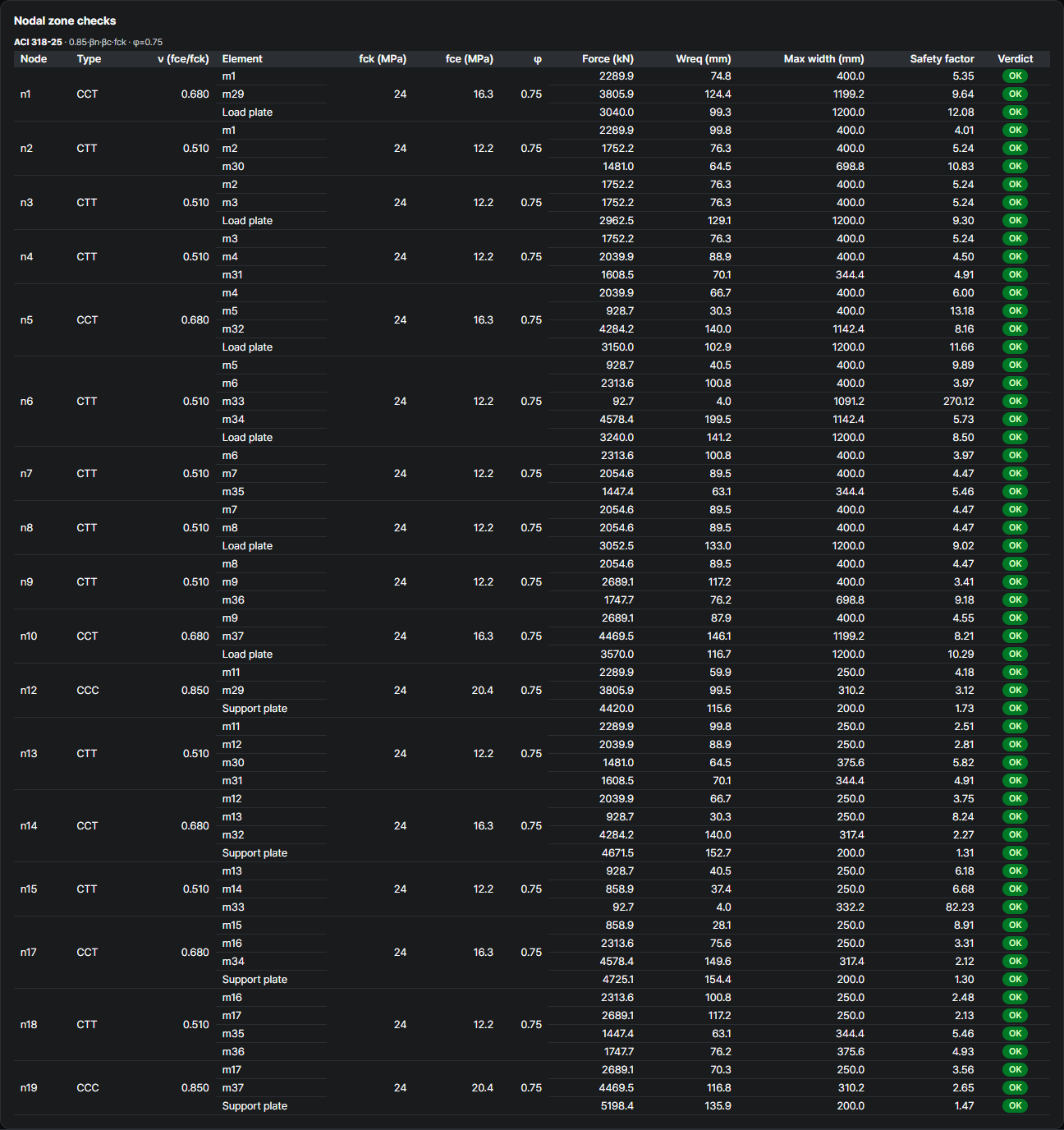Click the "Max width (mm)" column header

coord(824,59)
